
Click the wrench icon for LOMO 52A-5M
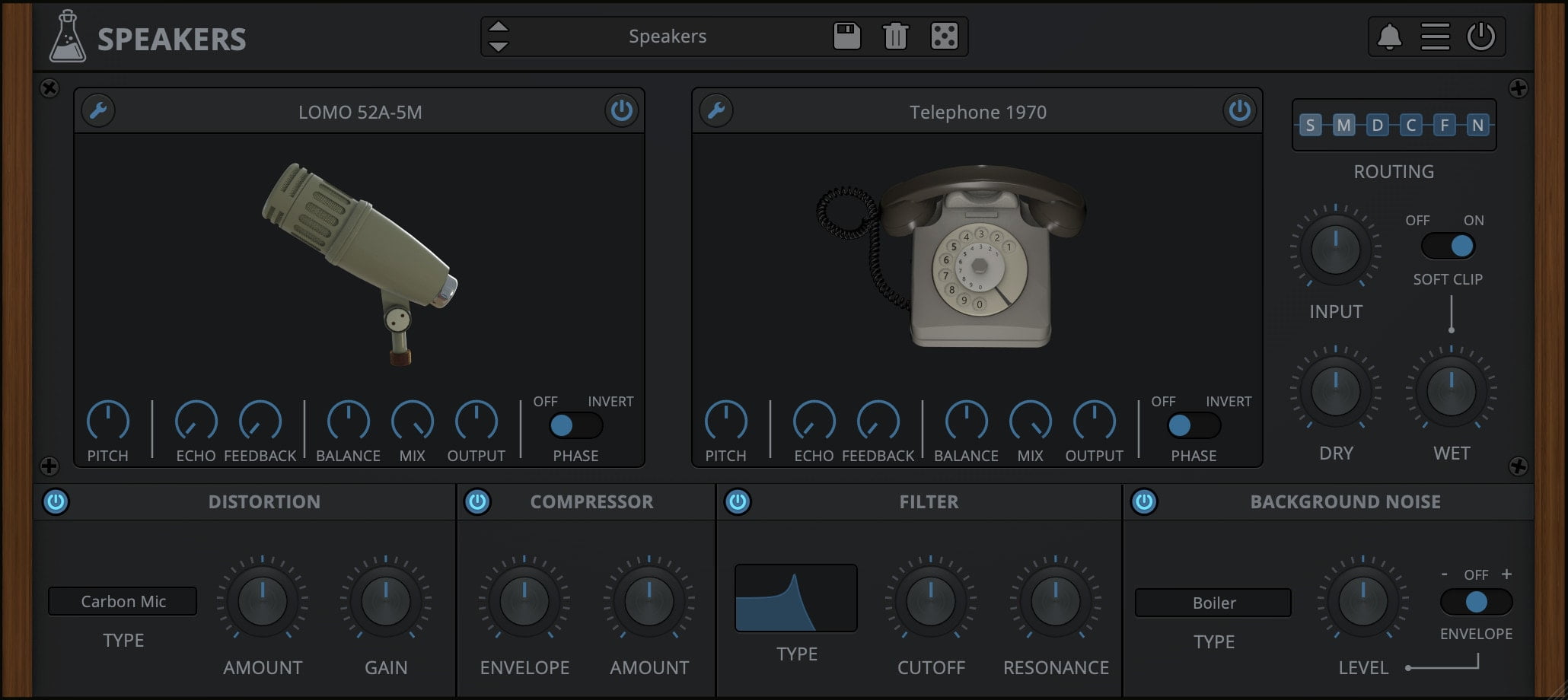(x=98, y=111)
